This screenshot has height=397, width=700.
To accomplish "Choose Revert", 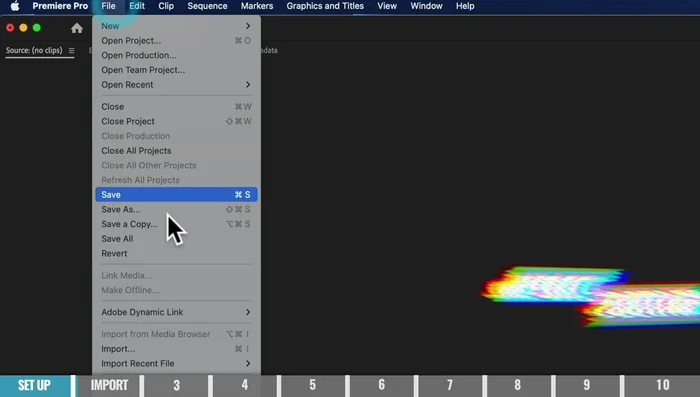I will pos(176,254).
